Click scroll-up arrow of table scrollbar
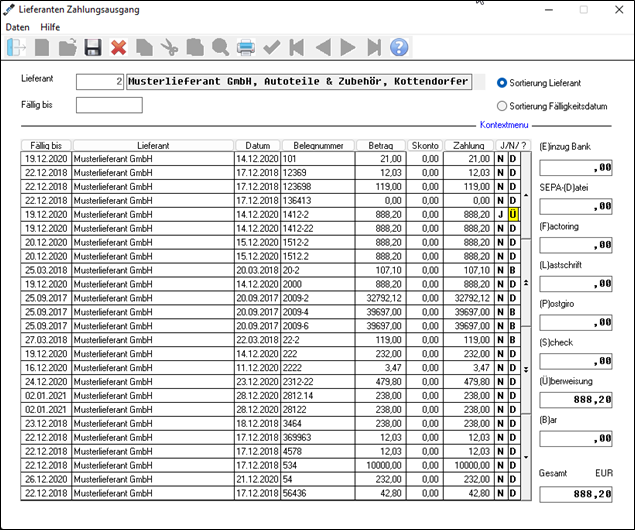Image resolution: width=635 pixels, height=530 pixels. point(526,195)
